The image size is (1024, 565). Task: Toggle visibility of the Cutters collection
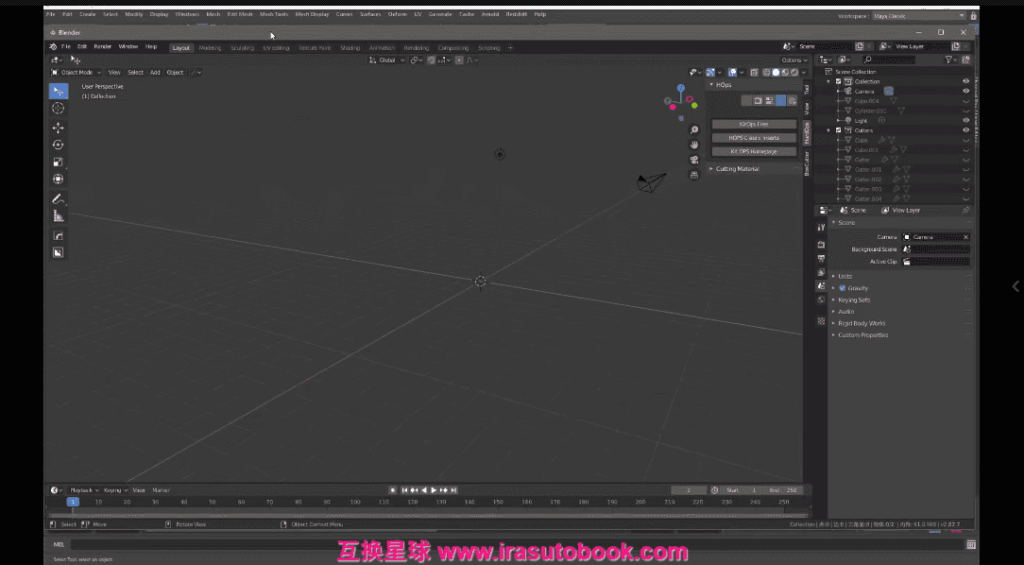click(x=966, y=130)
